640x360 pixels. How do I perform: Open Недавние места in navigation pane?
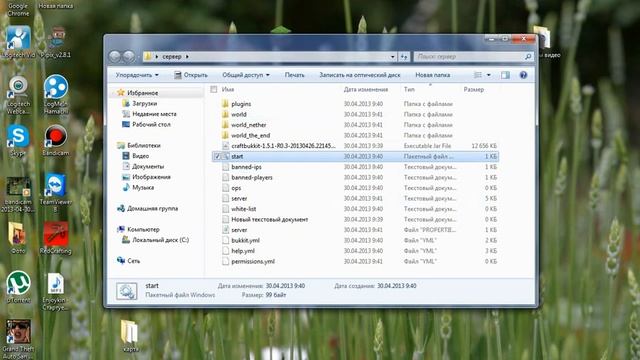click(x=154, y=114)
